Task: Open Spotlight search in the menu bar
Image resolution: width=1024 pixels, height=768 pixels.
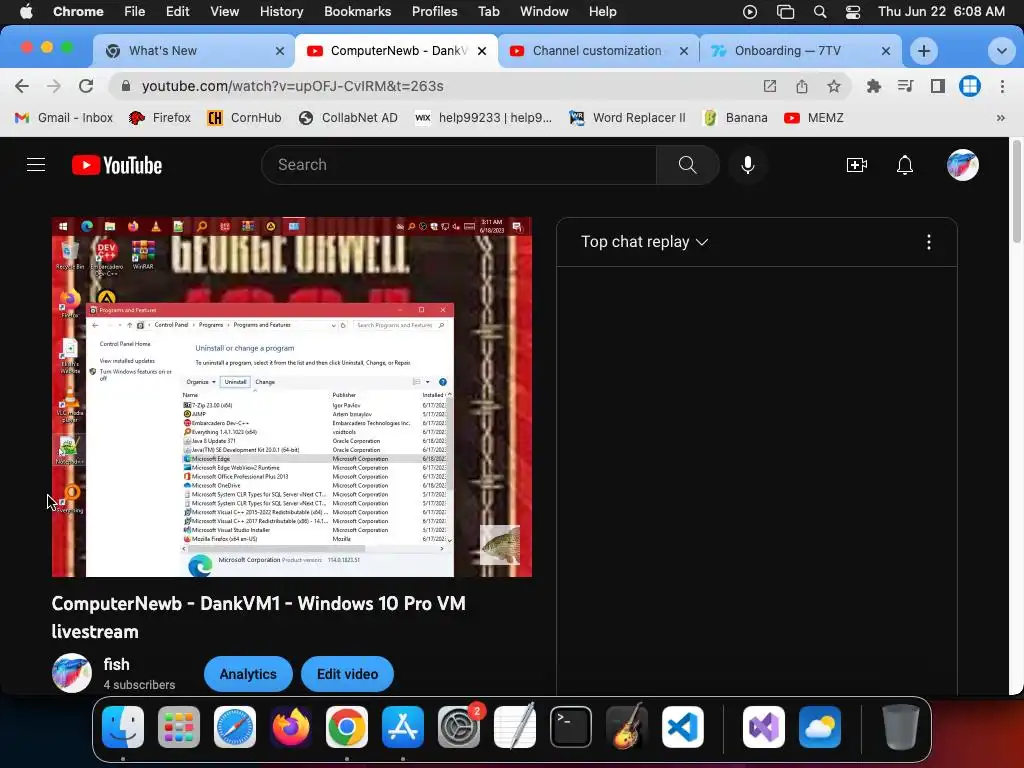Action: tap(820, 12)
